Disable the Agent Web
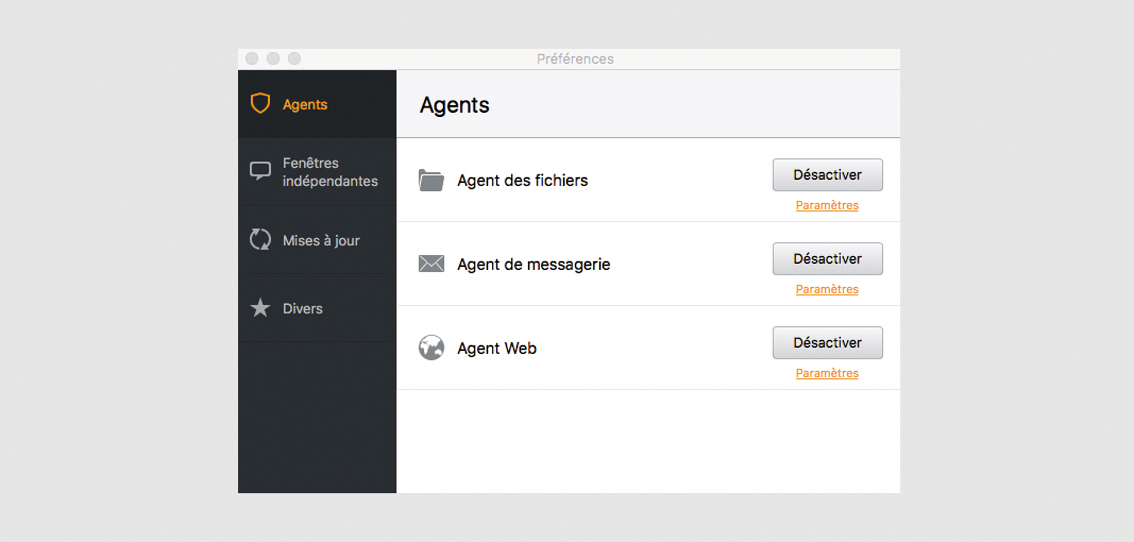The image size is (1134, 542). (827, 342)
